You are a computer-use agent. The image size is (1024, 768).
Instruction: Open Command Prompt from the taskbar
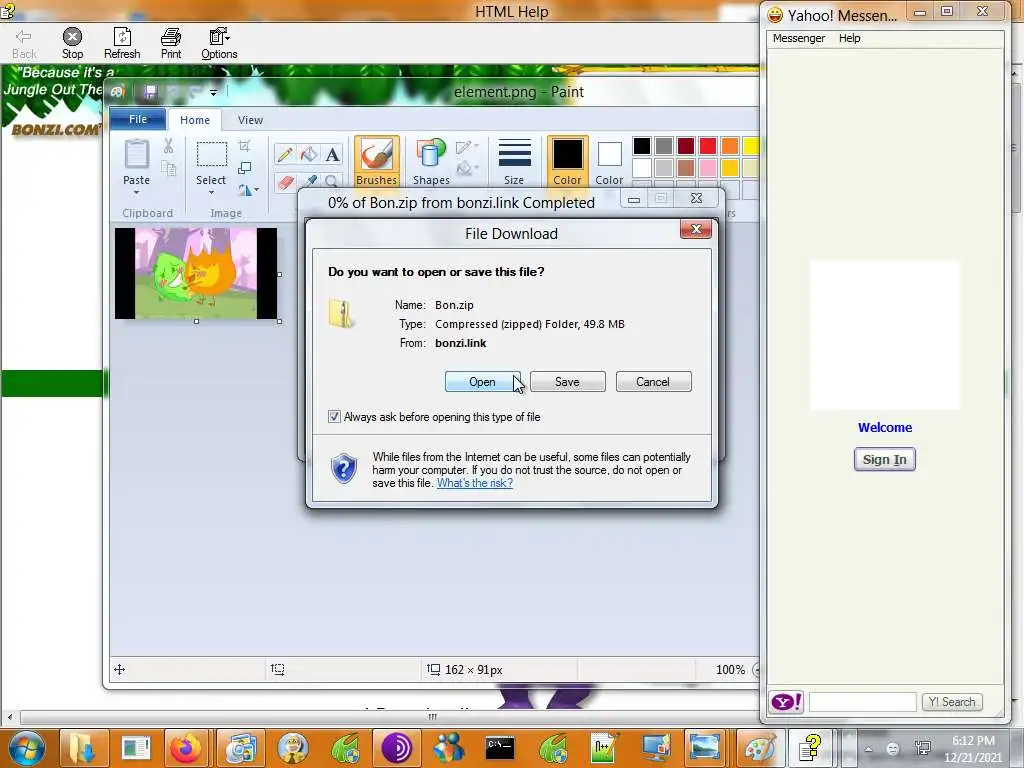point(500,748)
